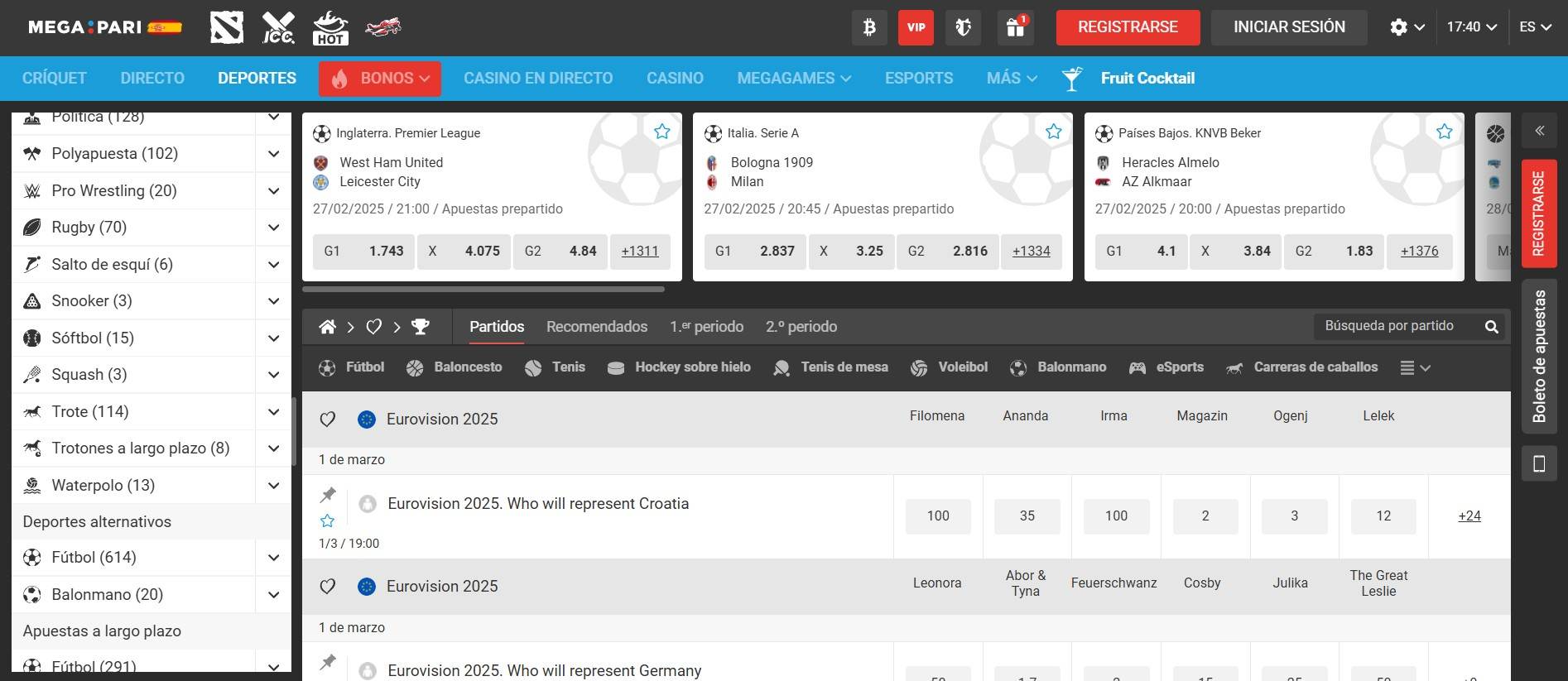
Task: Expand the Polyapuesta (102) category
Action: tap(273, 154)
